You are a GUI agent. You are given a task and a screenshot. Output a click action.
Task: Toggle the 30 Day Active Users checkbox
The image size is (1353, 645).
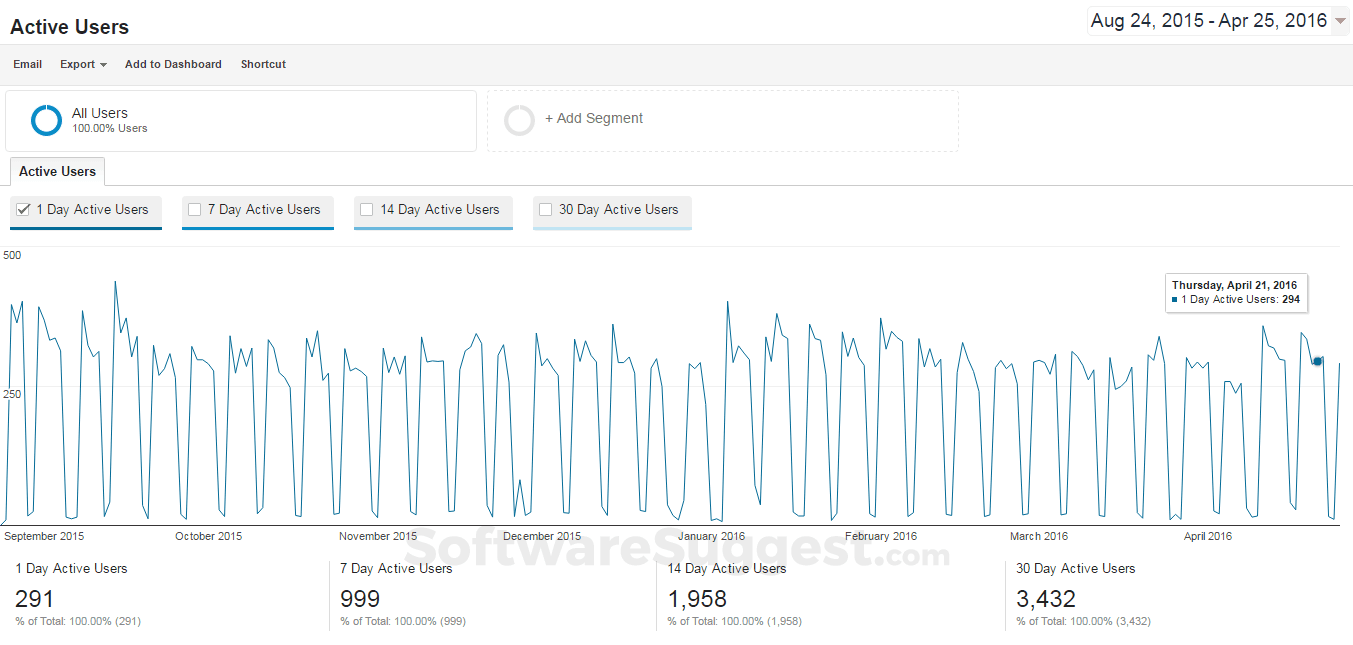coord(546,210)
